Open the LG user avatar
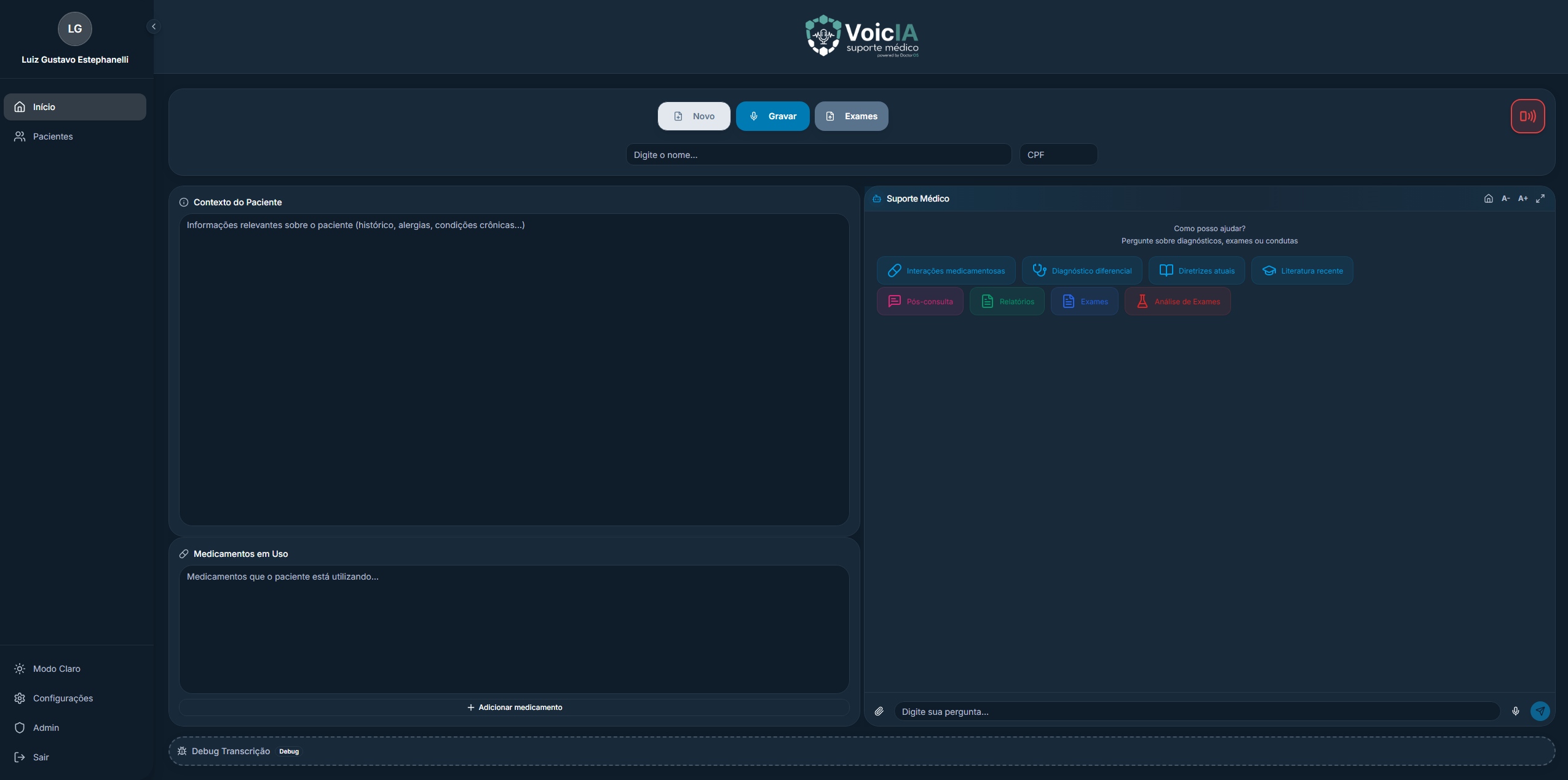 click(75, 29)
